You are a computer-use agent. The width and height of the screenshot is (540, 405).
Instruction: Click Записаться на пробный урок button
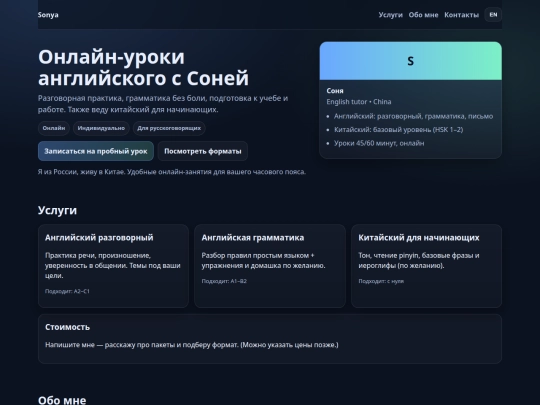(96, 151)
